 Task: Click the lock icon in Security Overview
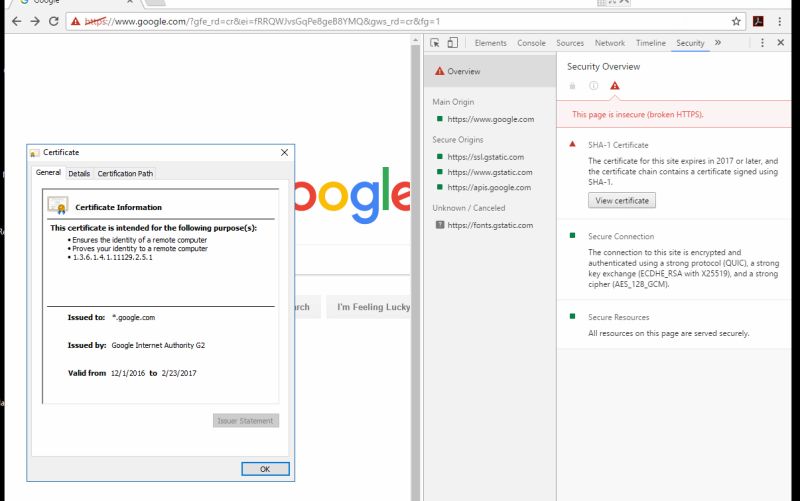click(572, 86)
